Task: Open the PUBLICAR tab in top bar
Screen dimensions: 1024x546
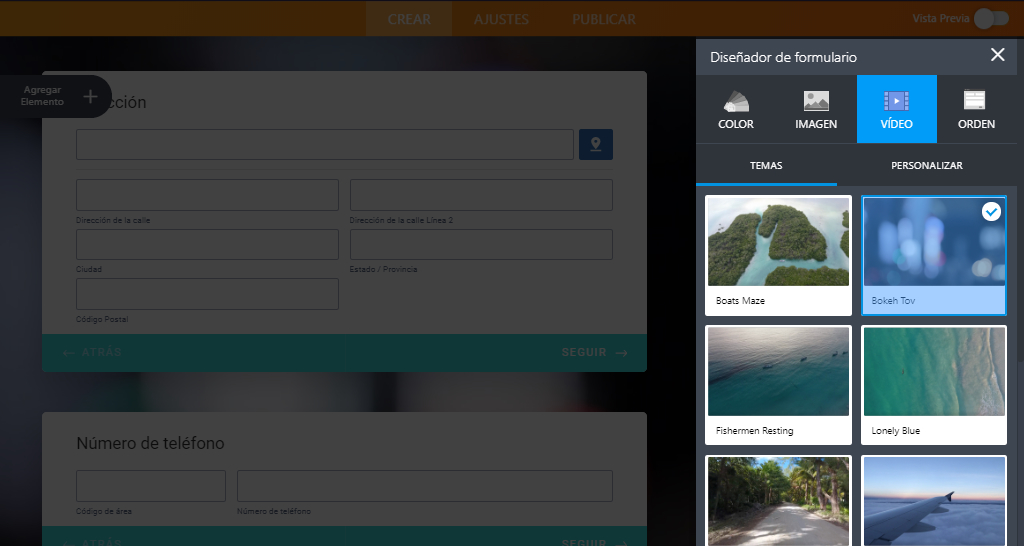Action: click(604, 19)
